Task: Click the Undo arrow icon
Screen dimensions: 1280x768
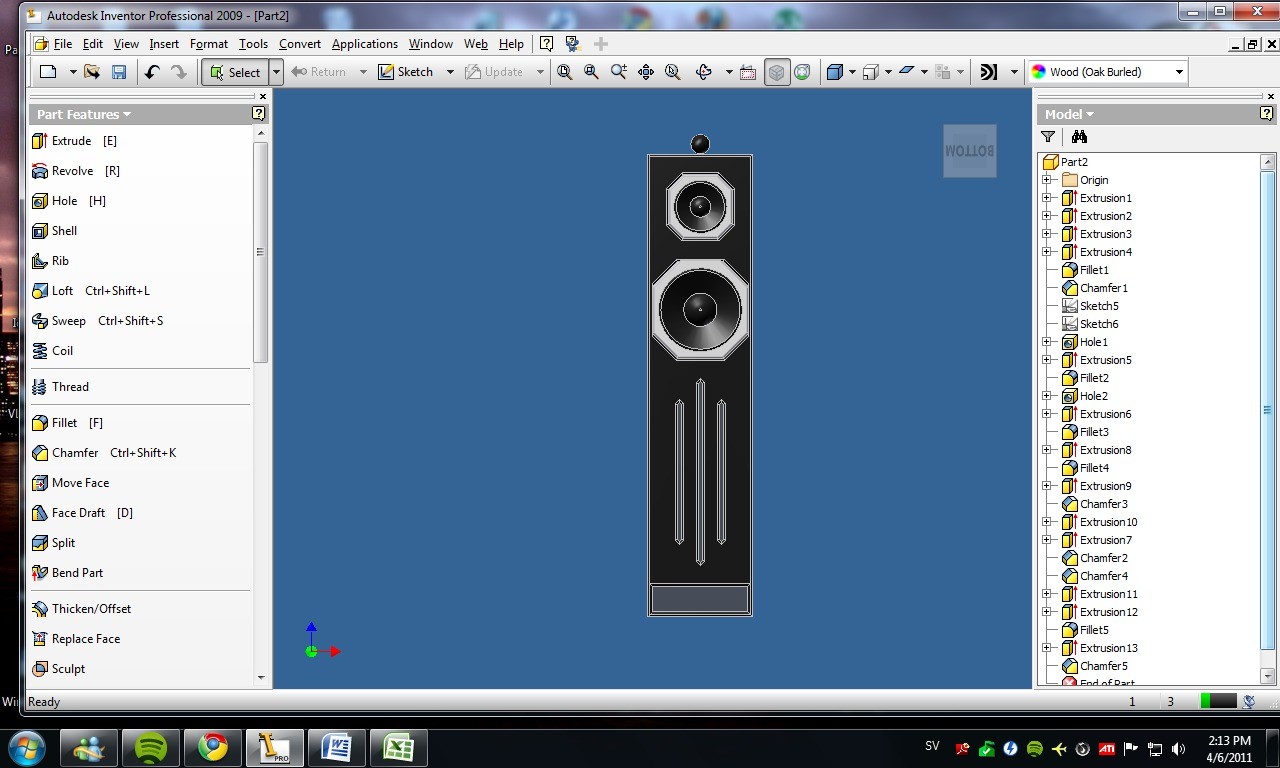Action: pos(152,72)
